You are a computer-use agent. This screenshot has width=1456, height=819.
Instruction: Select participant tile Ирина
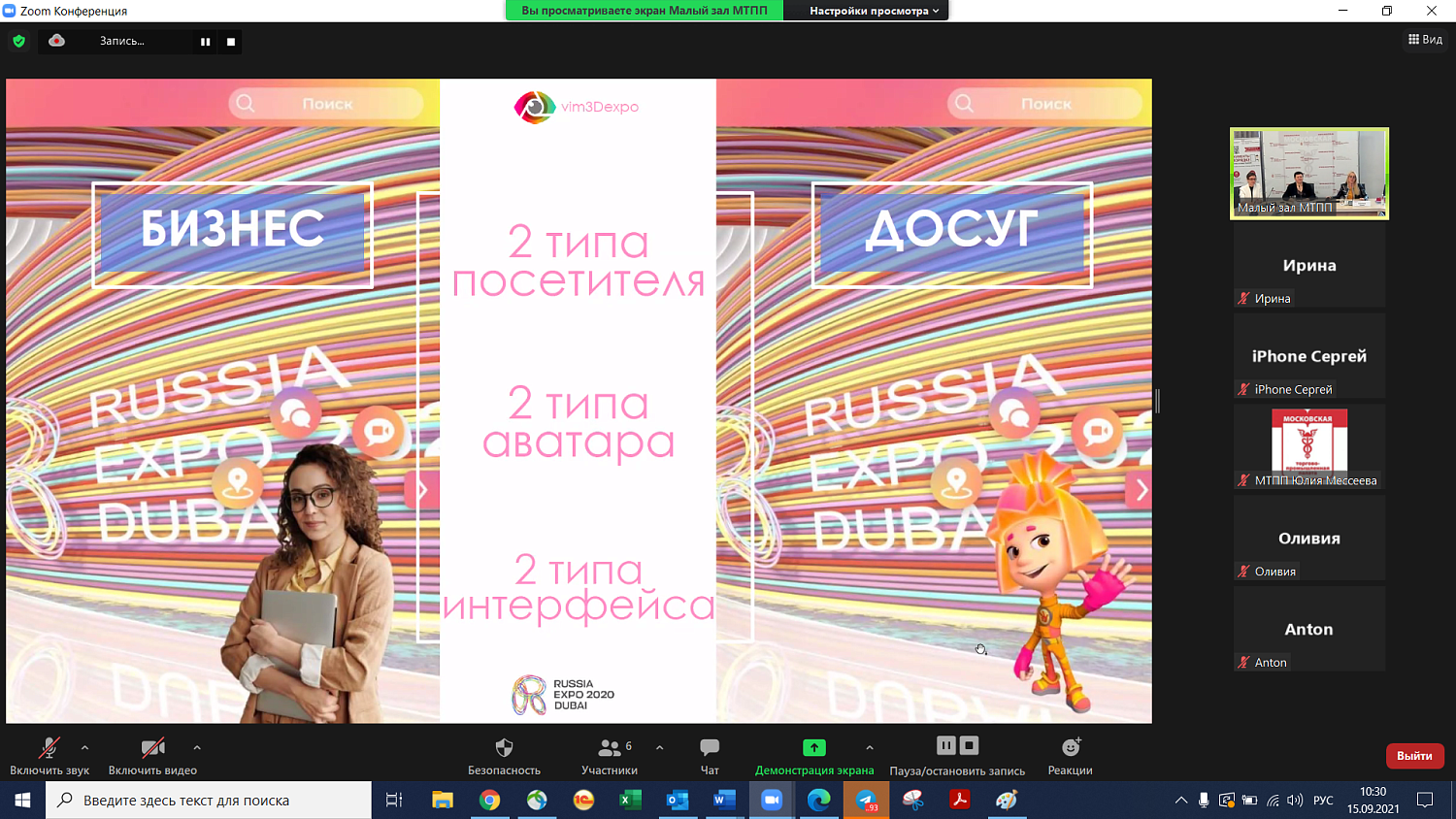[1309, 265]
